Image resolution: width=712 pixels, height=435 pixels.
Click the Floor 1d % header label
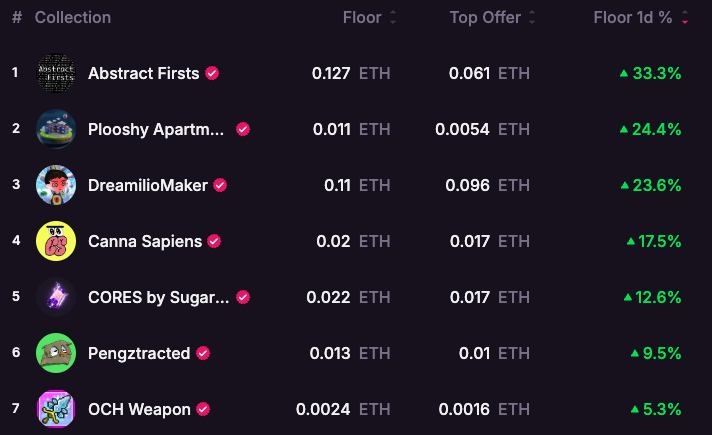click(633, 17)
